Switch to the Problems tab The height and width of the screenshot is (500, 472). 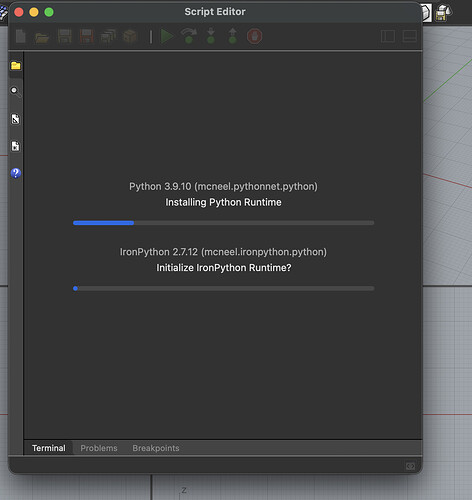click(99, 448)
